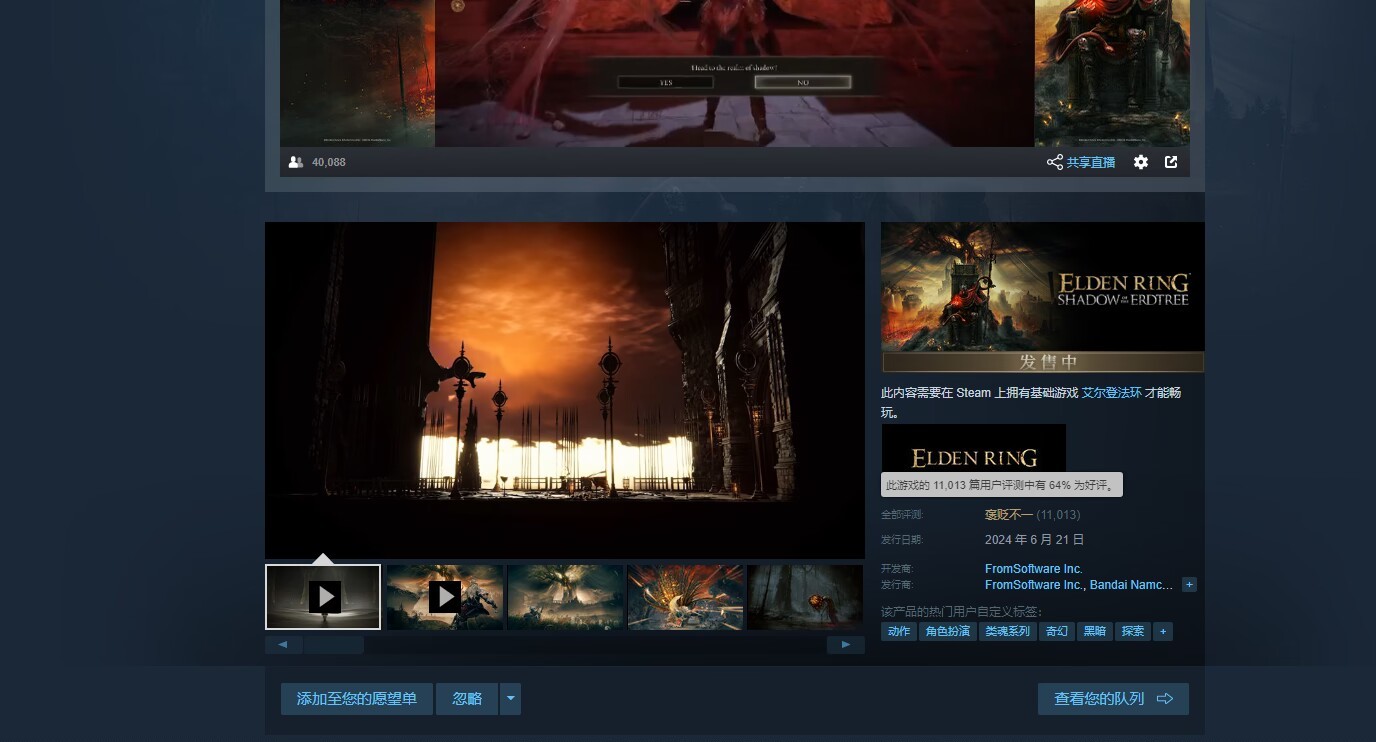
Task: Click the right broadcast preview image
Action: (x=1112, y=73)
